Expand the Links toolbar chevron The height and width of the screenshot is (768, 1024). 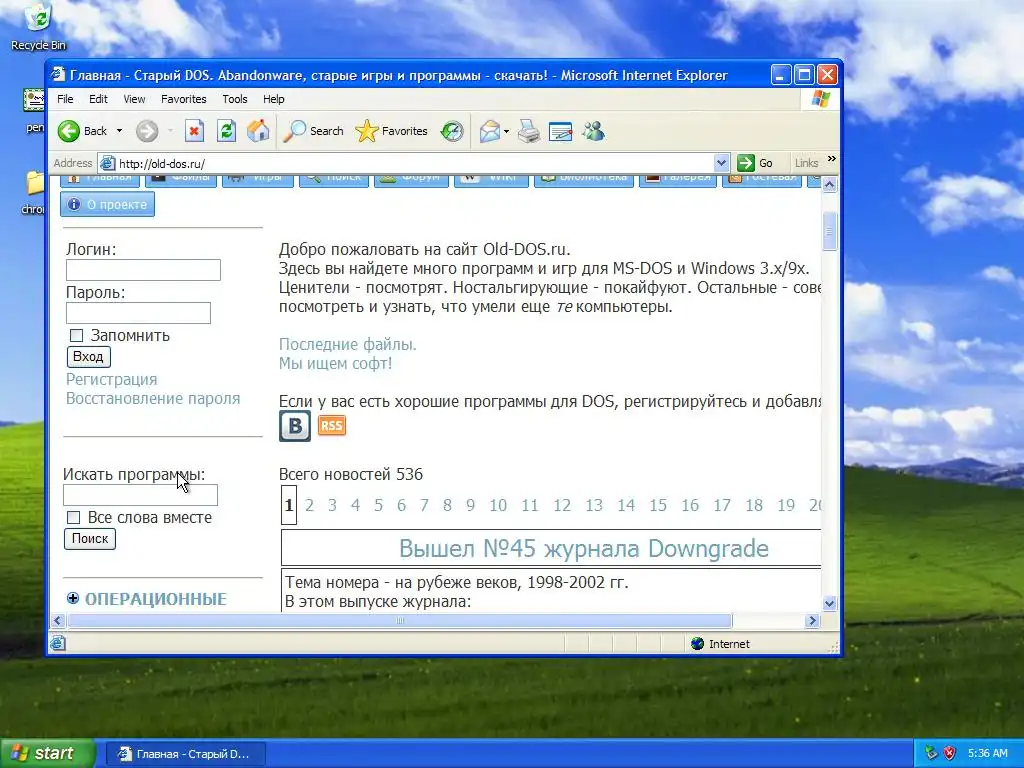831,159
